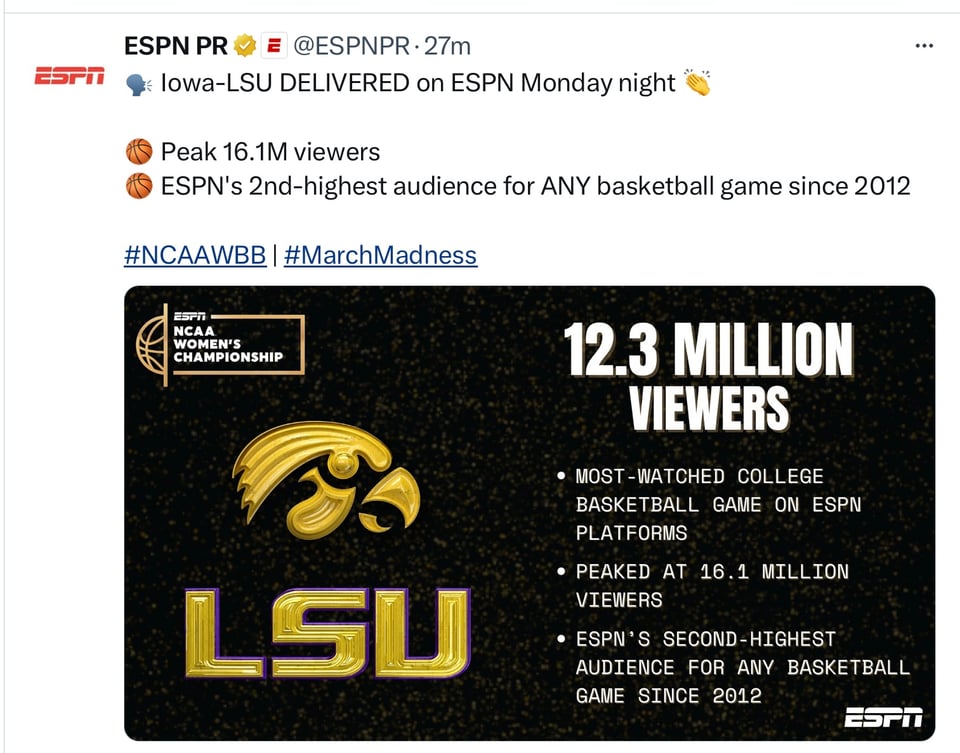The width and height of the screenshot is (960, 753).
Task: Click the gold verified badge
Action: click(x=246, y=46)
